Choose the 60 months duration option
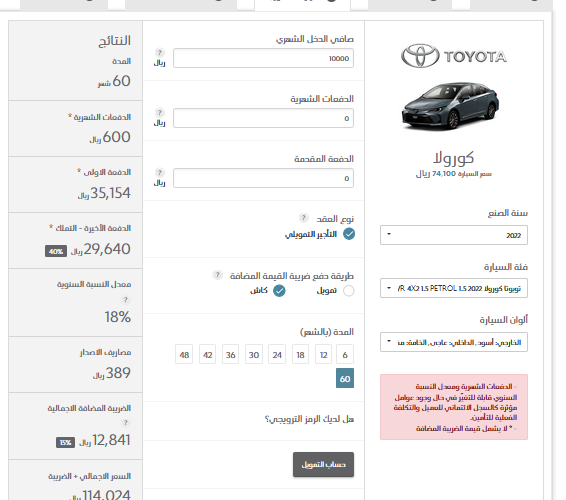 tap(345, 378)
